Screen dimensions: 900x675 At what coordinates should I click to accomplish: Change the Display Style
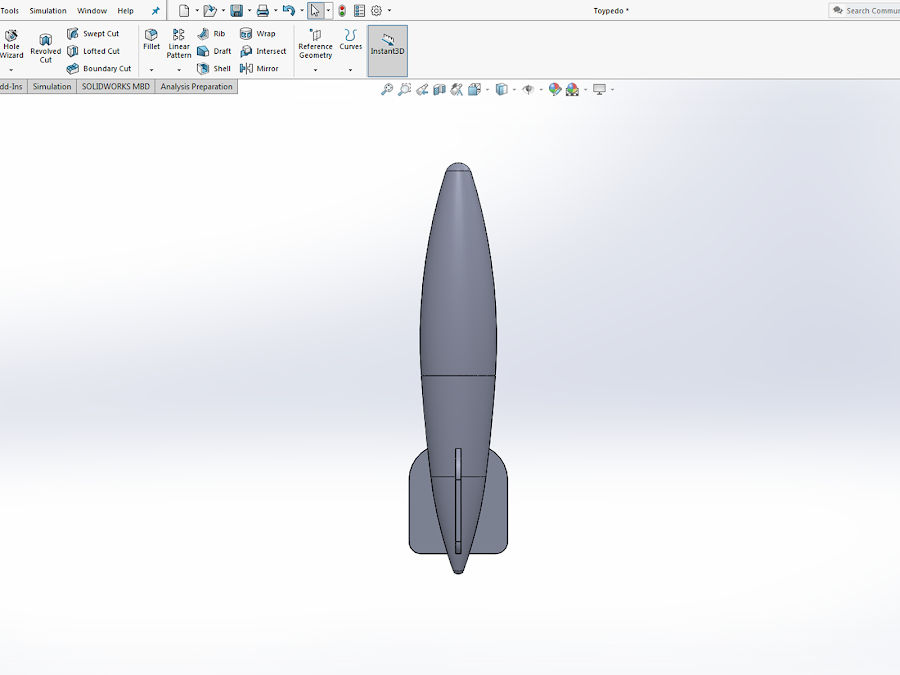[502, 90]
